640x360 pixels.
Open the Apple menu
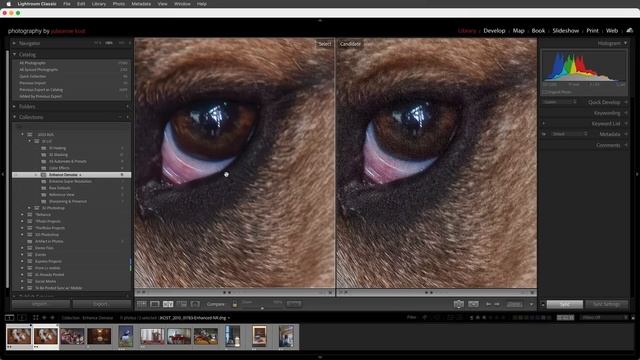tap(9, 4)
